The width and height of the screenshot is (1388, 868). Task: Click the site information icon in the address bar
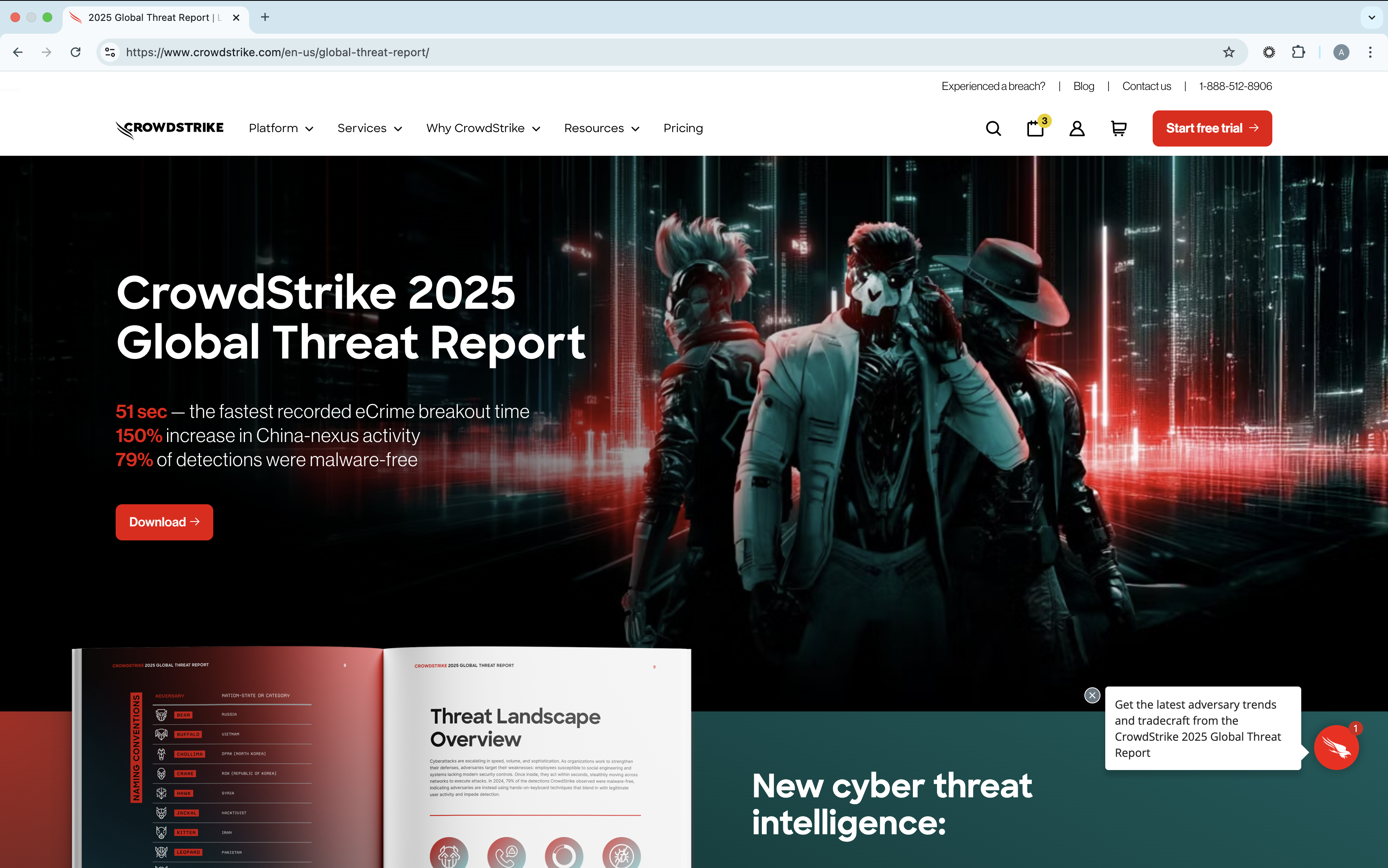[110, 52]
